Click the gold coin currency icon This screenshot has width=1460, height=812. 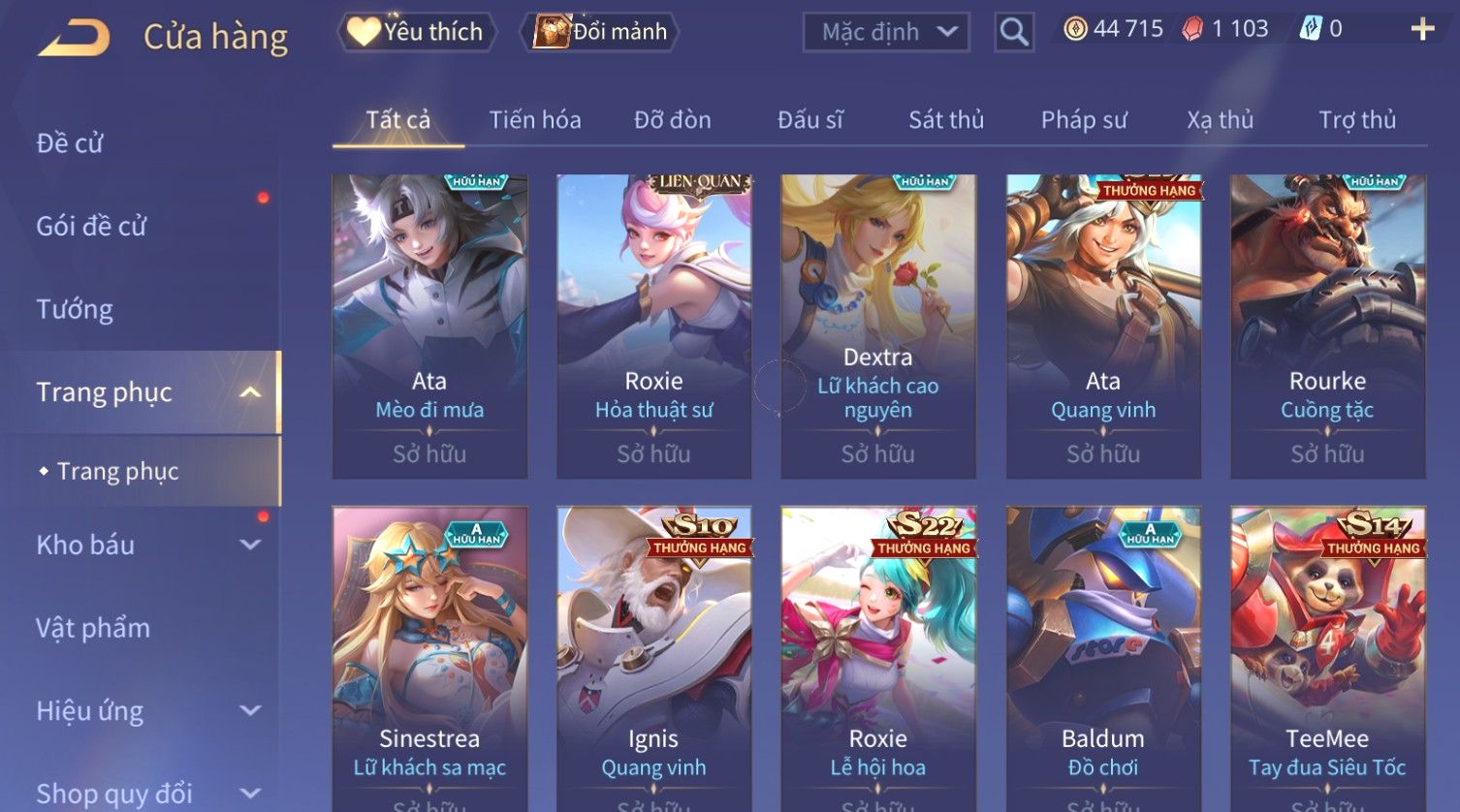(1075, 29)
